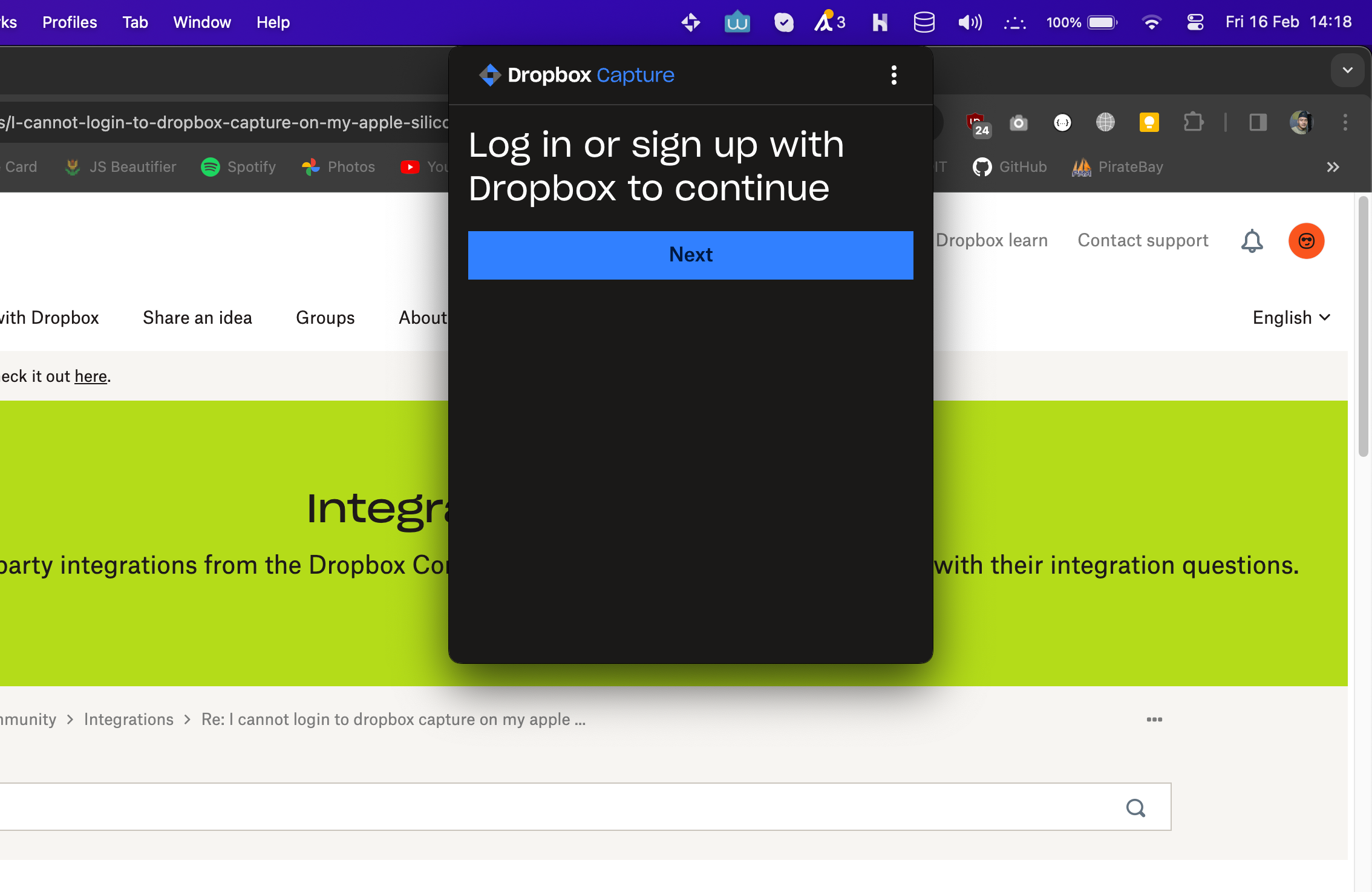Click the page vertical scrollbar

(x=1363, y=327)
